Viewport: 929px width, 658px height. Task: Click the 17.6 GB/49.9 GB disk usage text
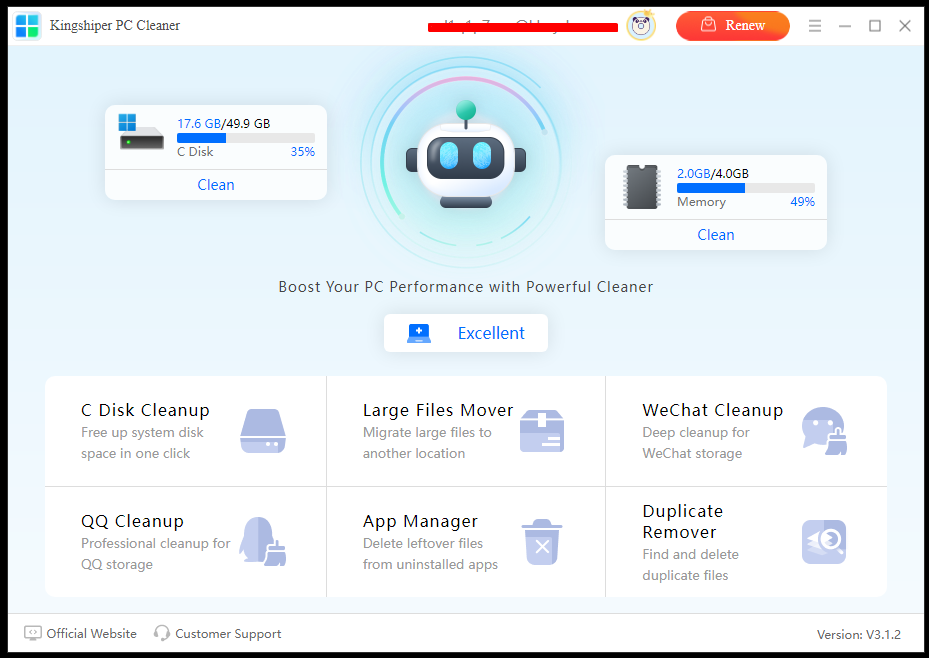(223, 124)
